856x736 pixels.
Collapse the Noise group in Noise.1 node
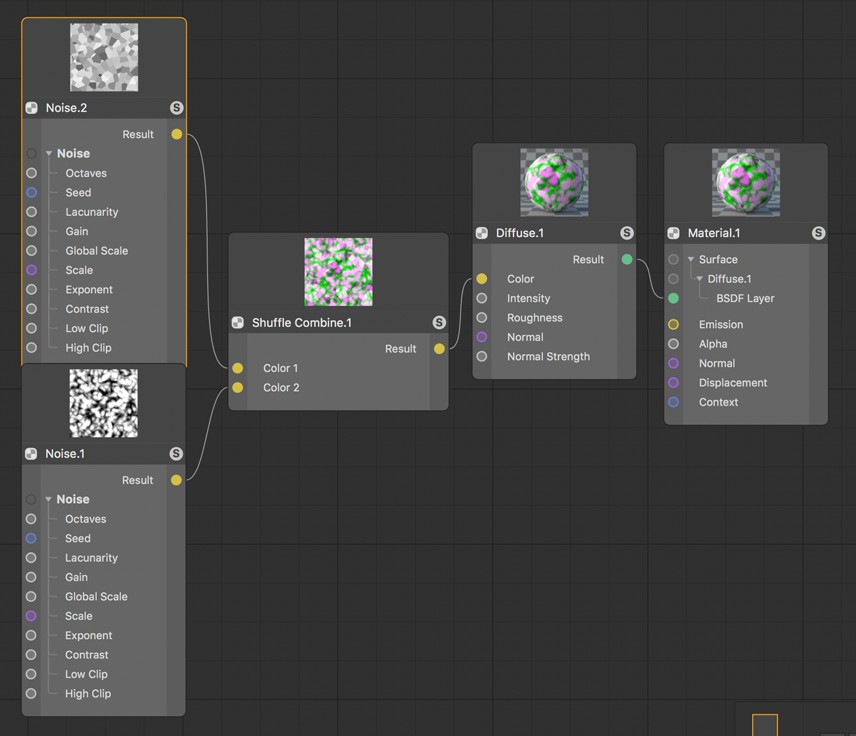point(48,499)
